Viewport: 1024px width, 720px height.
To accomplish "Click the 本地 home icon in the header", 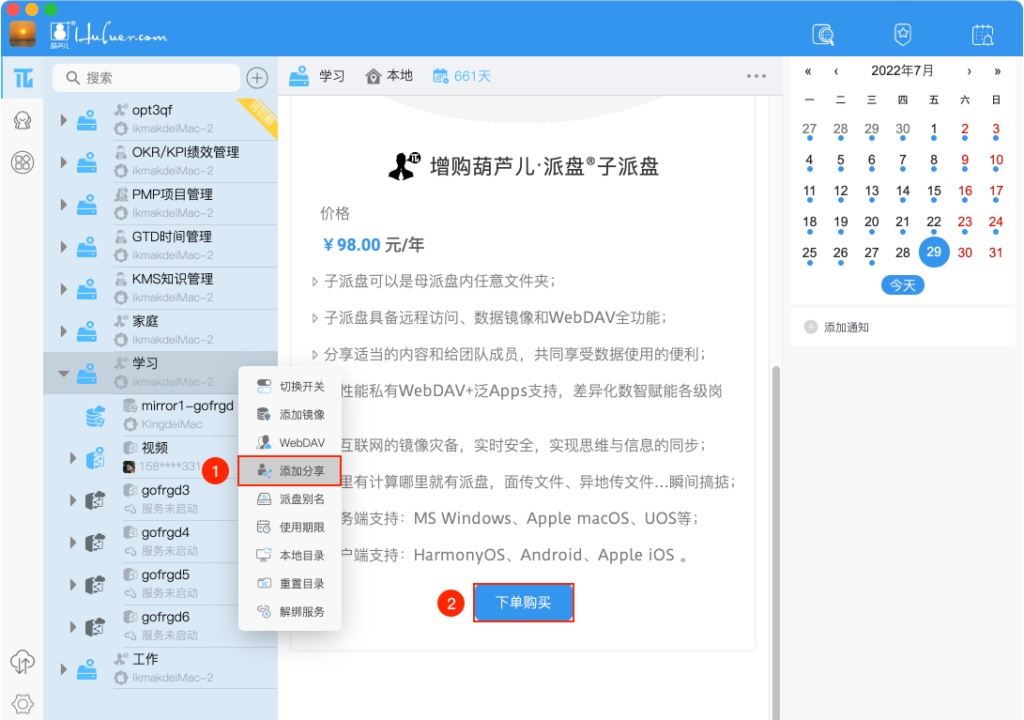I will click(373, 77).
